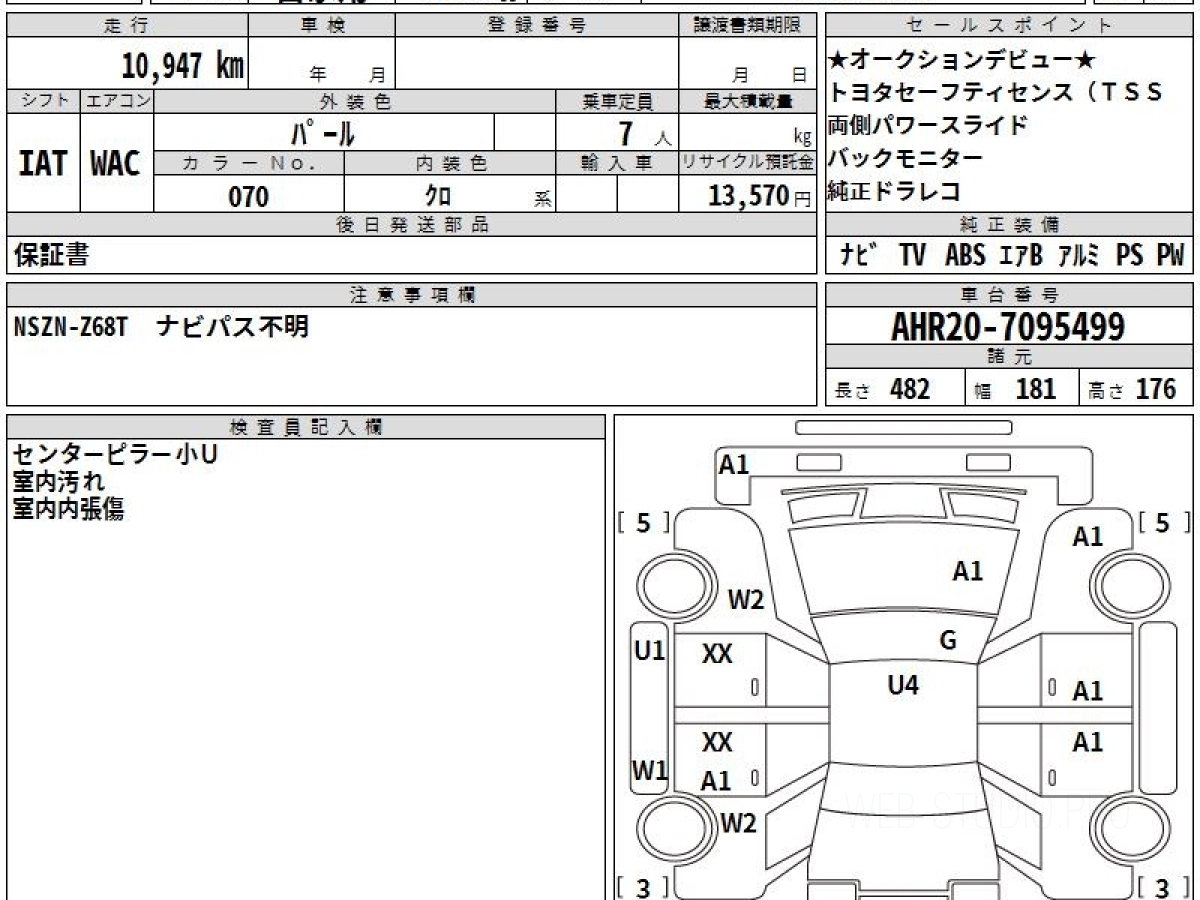Click the 輸入車 label

click(x=617, y=163)
